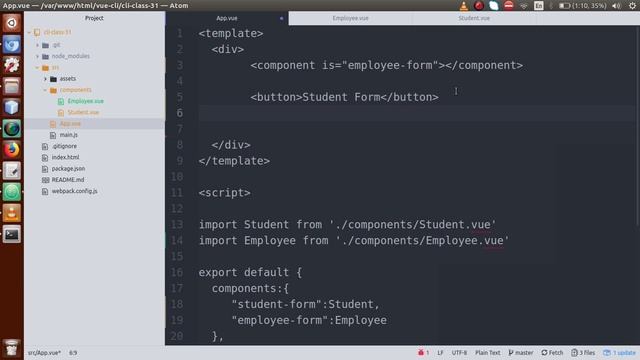Open index.html in the tree
This screenshot has width=640, height=360.
click(x=65, y=157)
